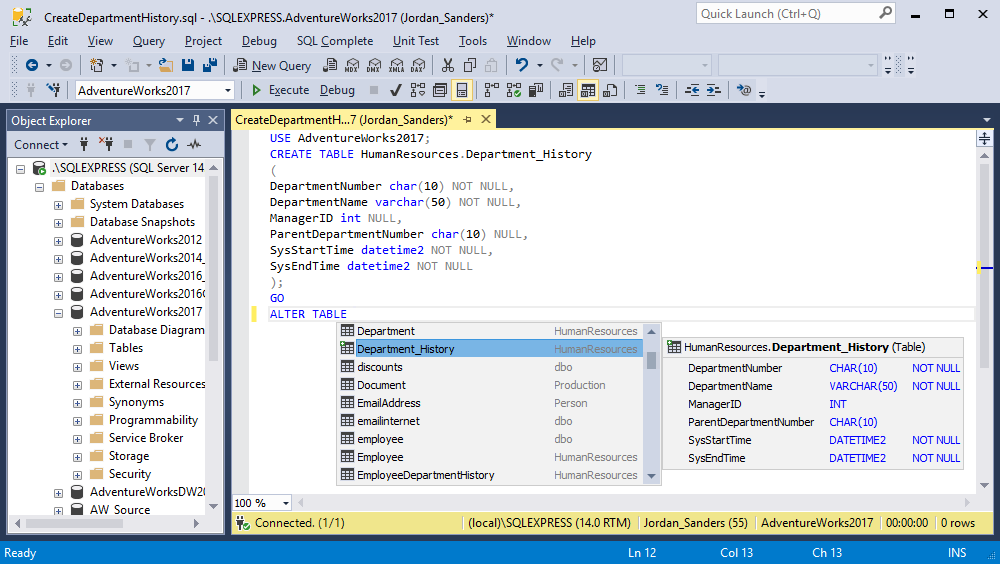The height and width of the screenshot is (564, 1000).
Task: Open the 100 % zoom dropdown
Action: [x=286, y=503]
